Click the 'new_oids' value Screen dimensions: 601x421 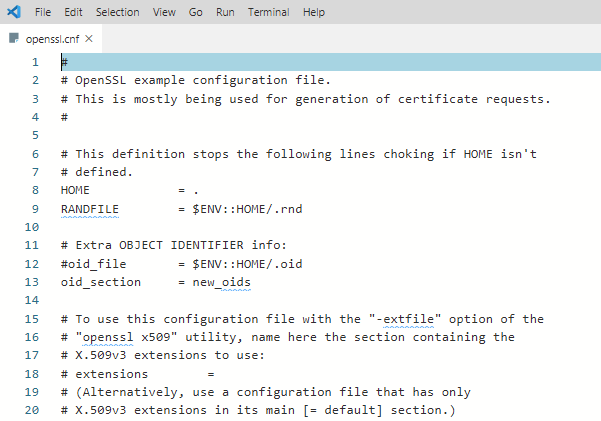221,283
